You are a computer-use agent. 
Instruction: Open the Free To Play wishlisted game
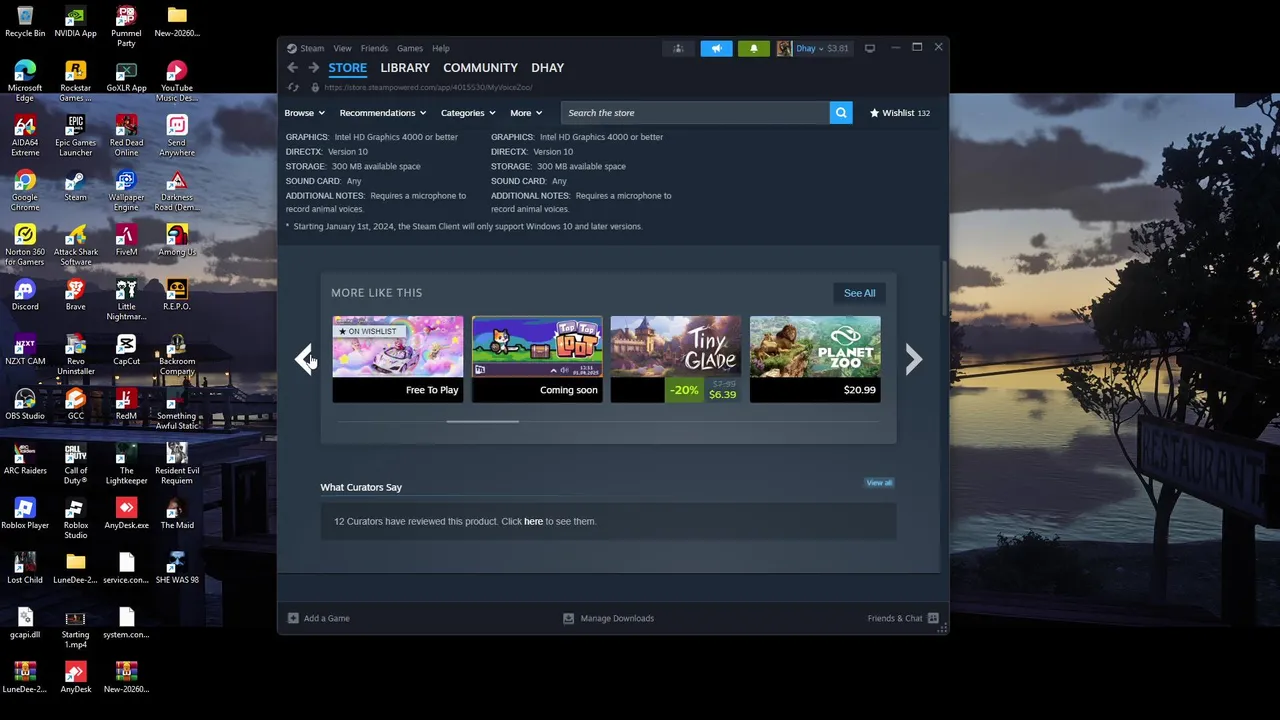(x=398, y=359)
